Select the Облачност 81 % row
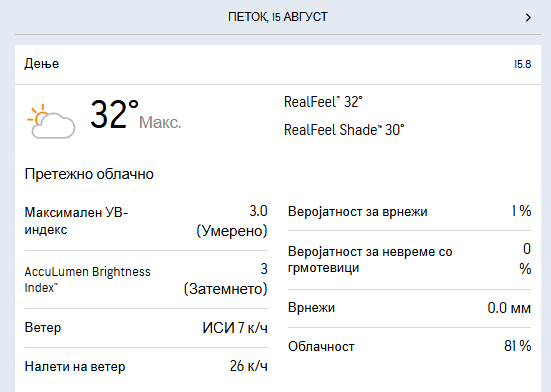This screenshot has width=551, height=392. click(x=409, y=346)
